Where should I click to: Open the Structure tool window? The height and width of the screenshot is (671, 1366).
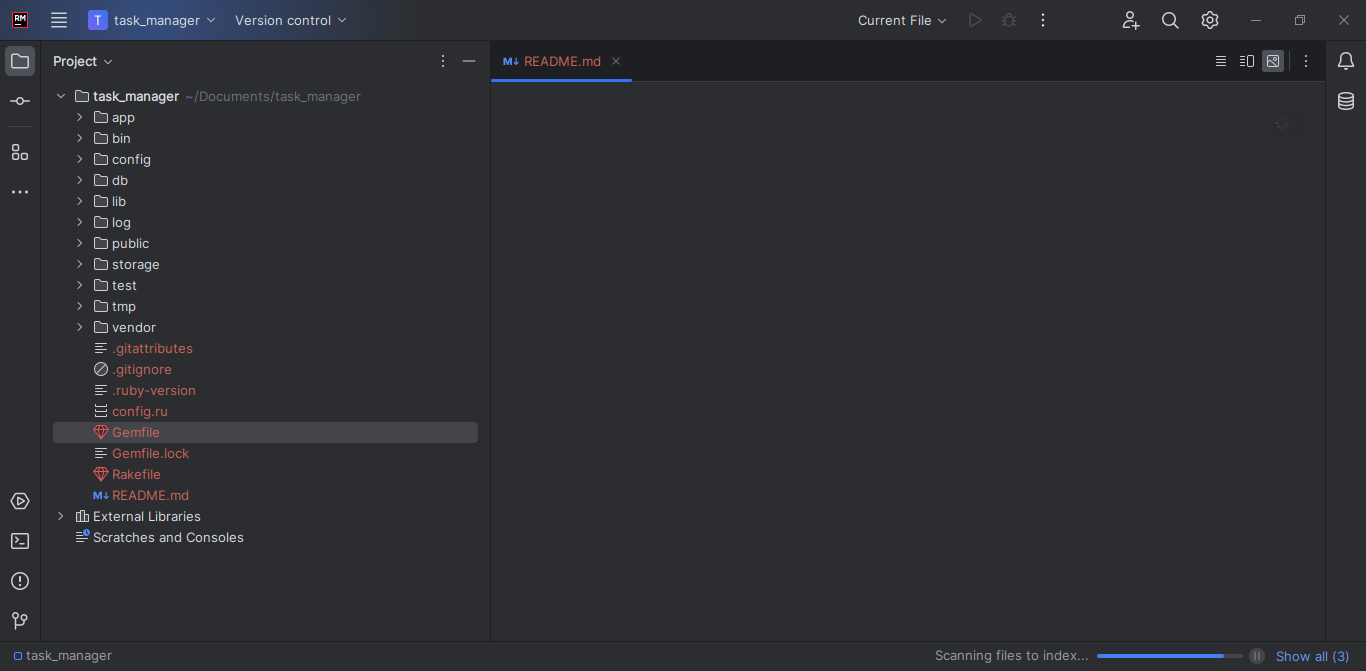coord(20,152)
